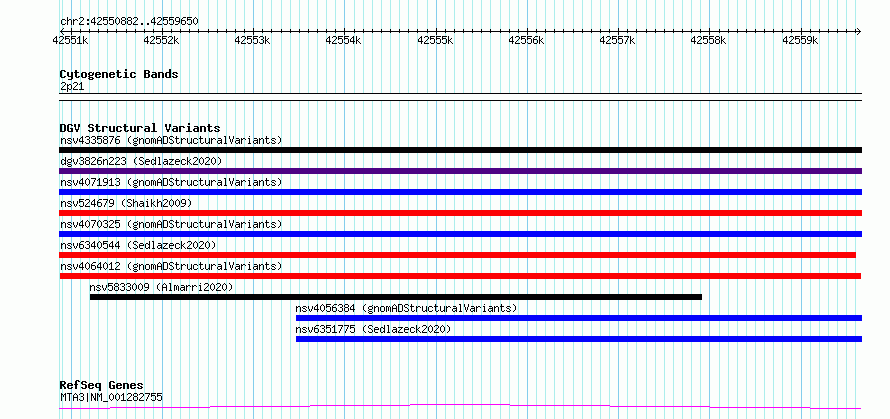Click the nsv4335876 (gnomADStructuralVariants) label
Viewport: 890px width, 419px height.
[x=171, y=140]
